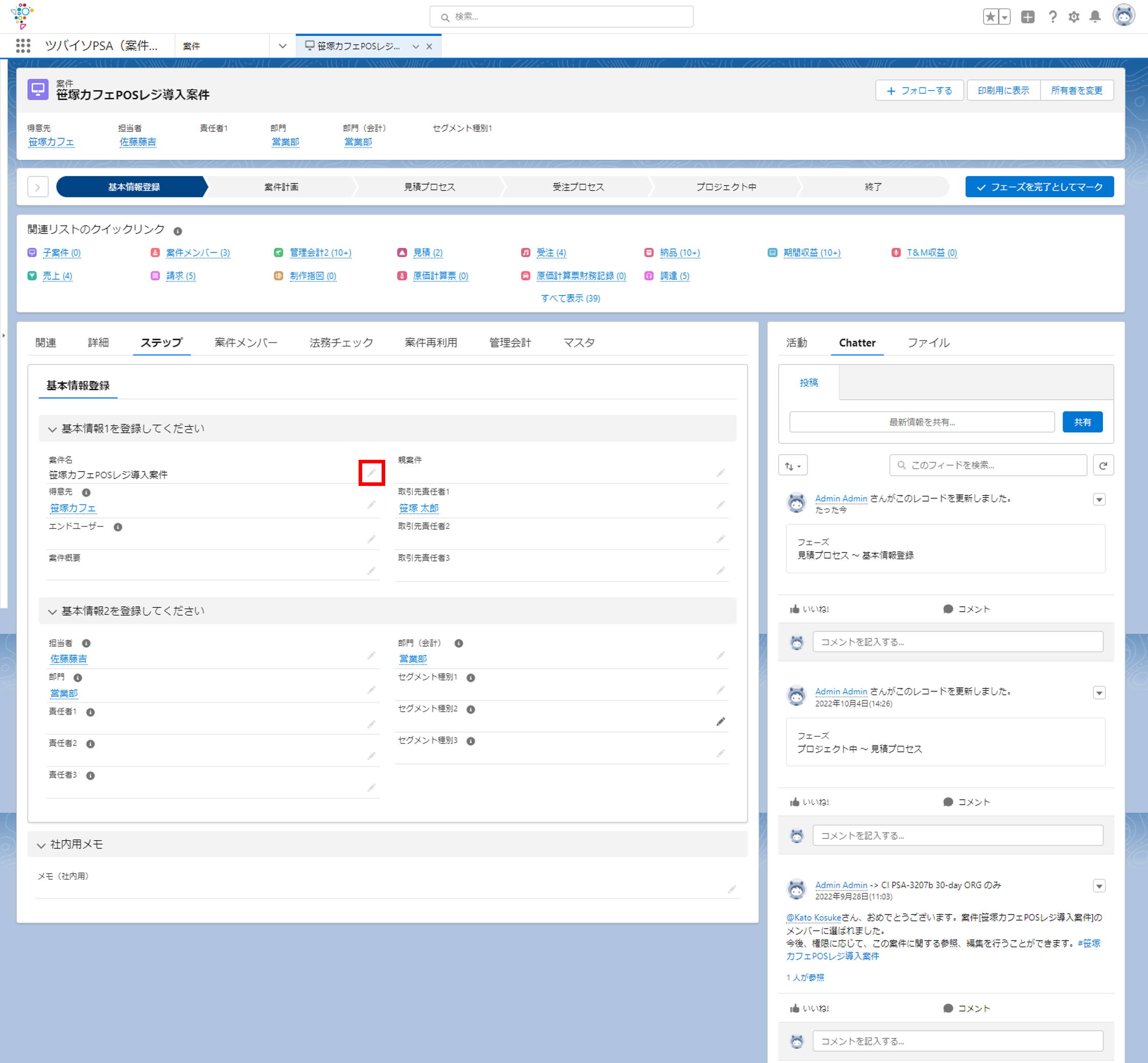Click フェーズを完了としてマーク button
1148x1063 pixels.
(1039, 187)
